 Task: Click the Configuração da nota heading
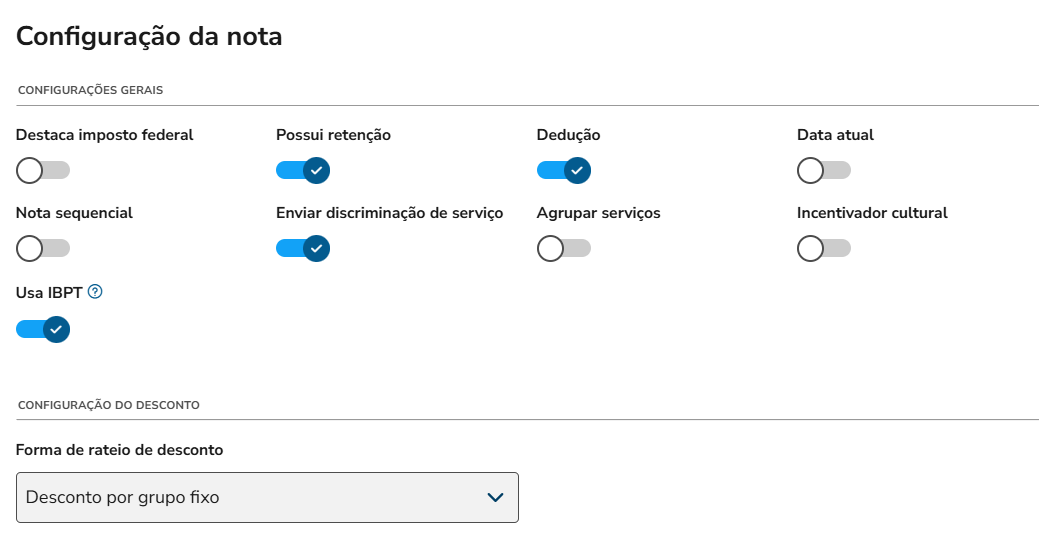pyautogui.click(x=150, y=37)
